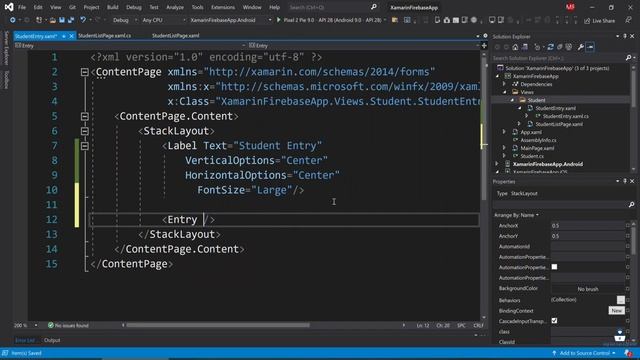640x360 pixels.
Task: Open the Output tab
Action: (52, 340)
